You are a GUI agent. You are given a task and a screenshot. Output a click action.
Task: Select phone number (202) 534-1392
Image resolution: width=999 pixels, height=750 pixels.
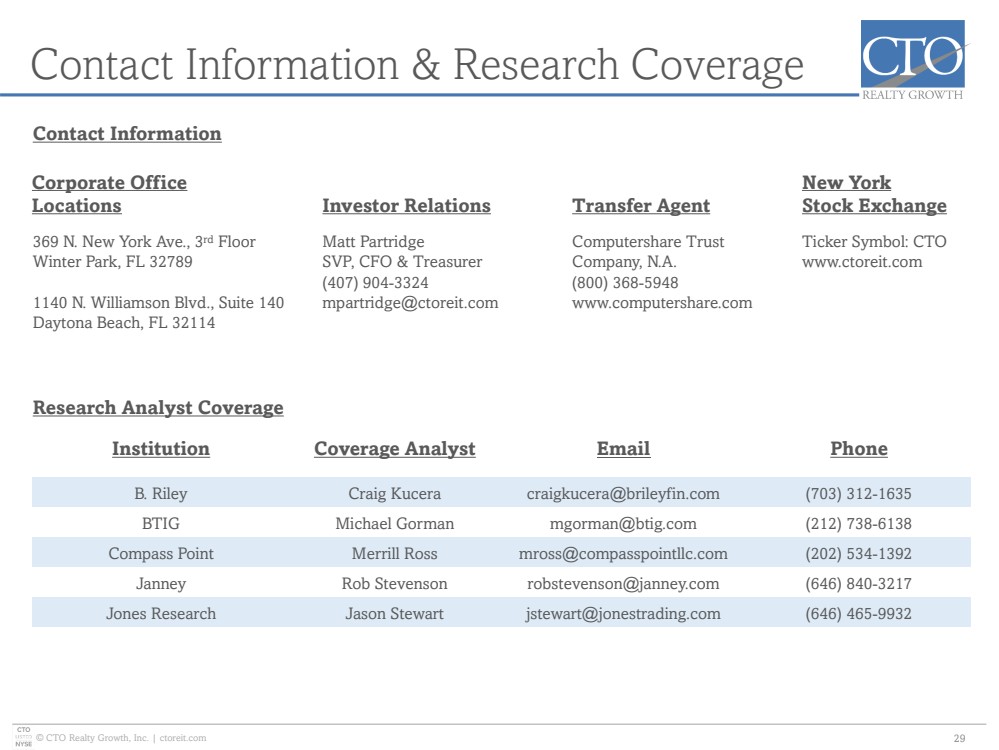tap(858, 554)
